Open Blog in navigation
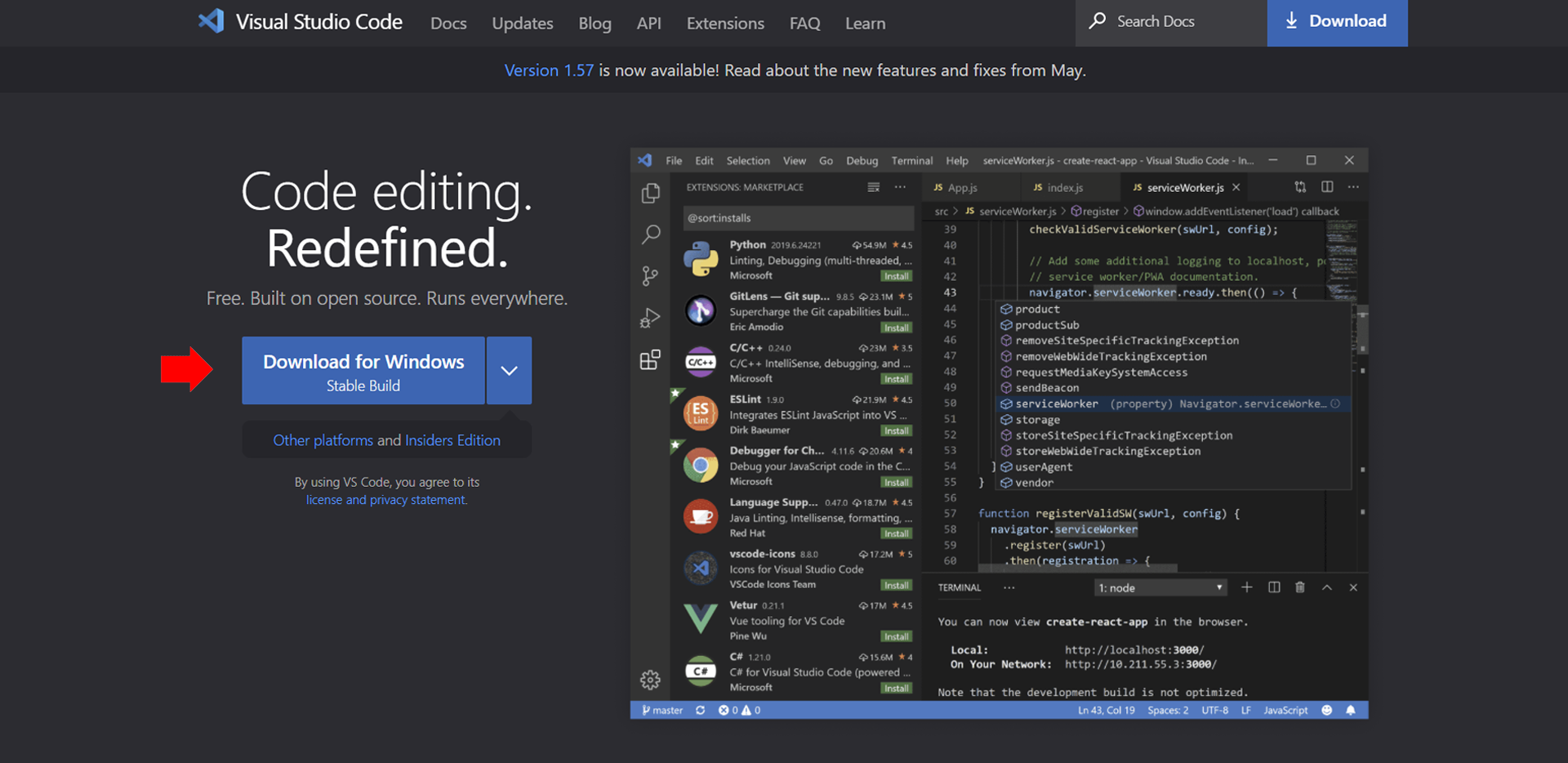Viewport: 1568px width, 763px height. [x=595, y=23]
